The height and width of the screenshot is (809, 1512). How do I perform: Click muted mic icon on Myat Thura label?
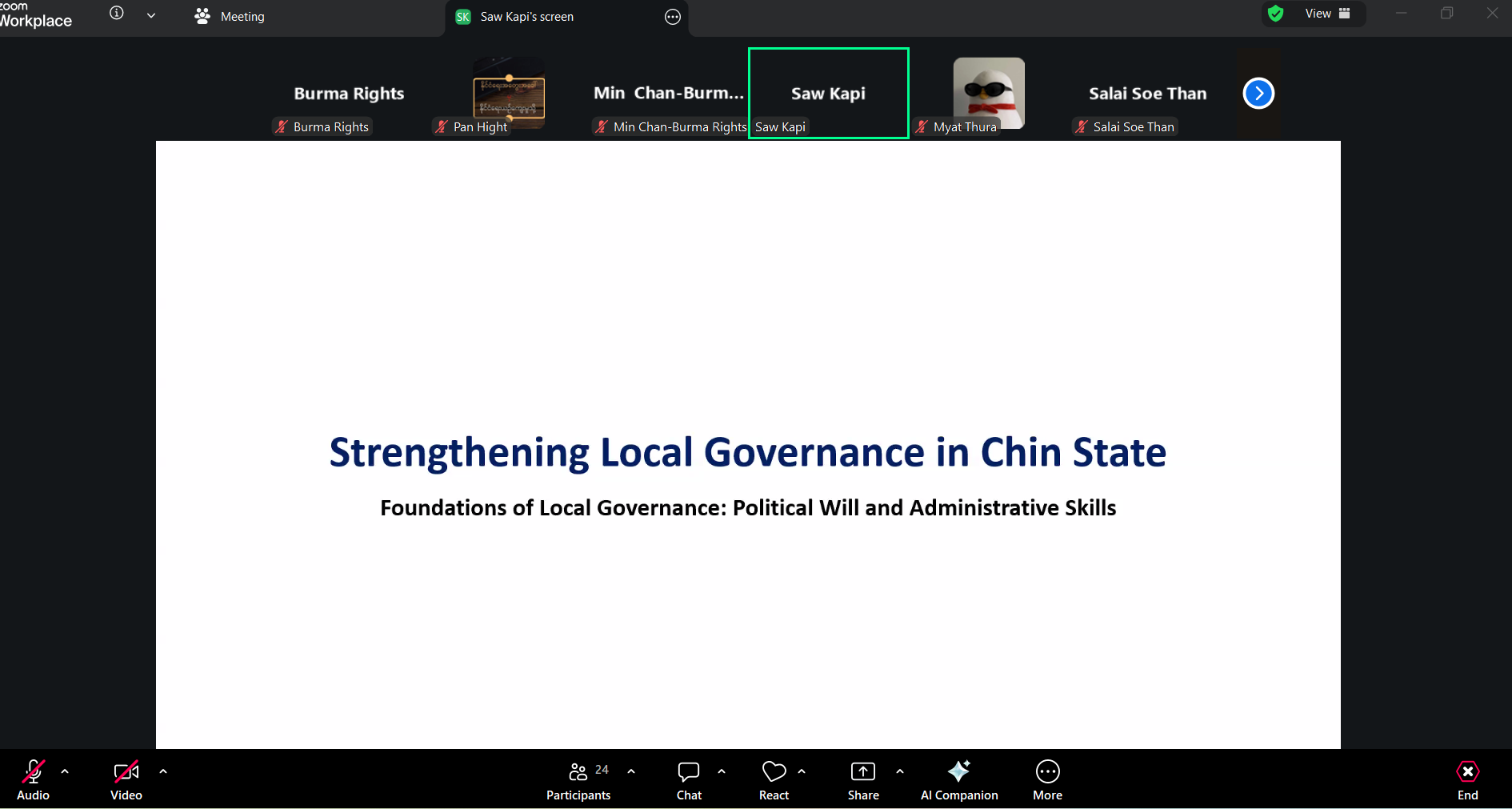pos(922,126)
